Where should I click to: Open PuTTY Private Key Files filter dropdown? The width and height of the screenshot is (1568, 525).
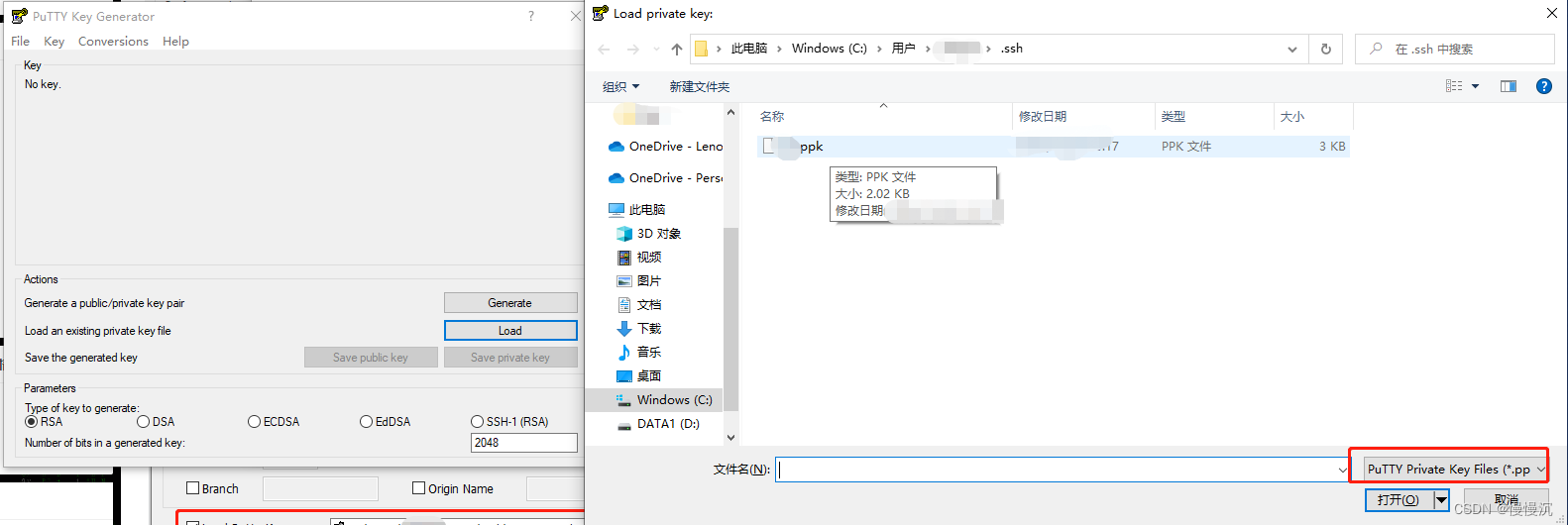[1455, 470]
